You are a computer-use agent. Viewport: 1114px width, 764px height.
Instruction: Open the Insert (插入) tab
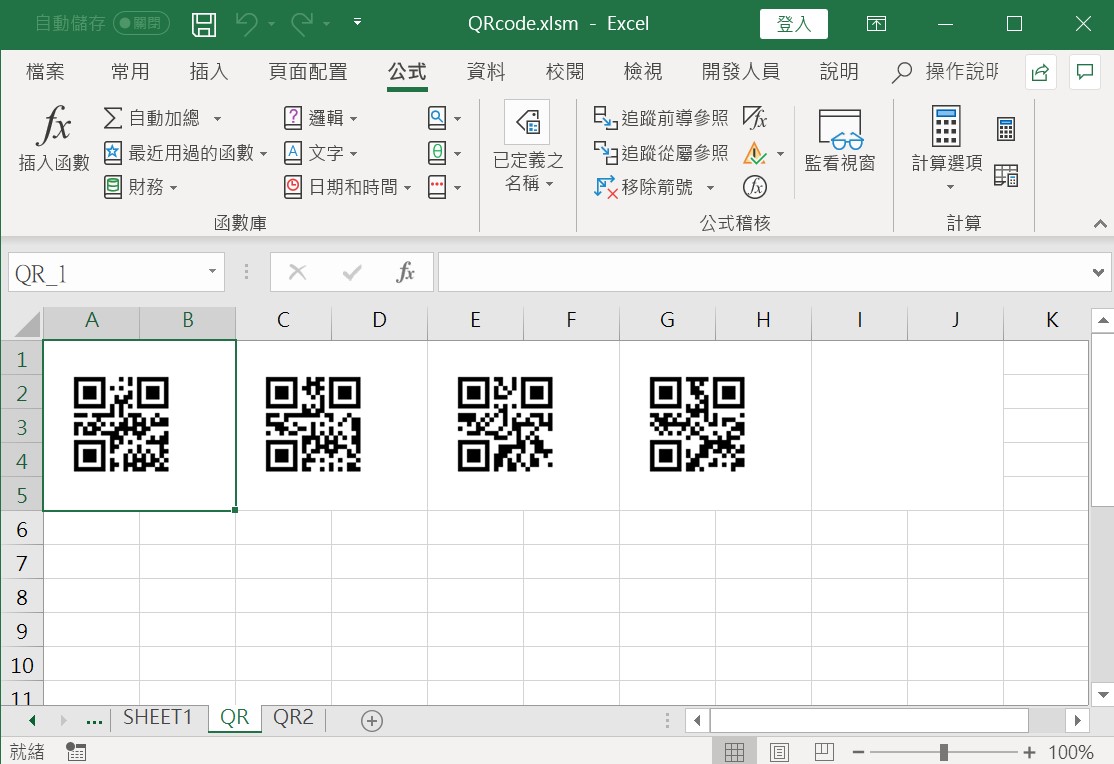pyautogui.click(x=209, y=71)
